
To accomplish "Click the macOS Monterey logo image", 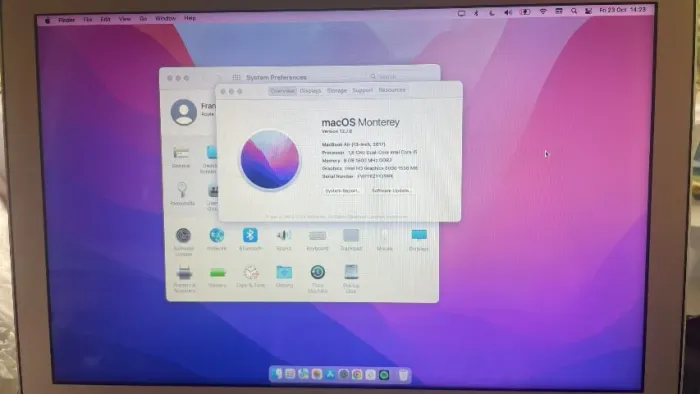I will (270, 160).
